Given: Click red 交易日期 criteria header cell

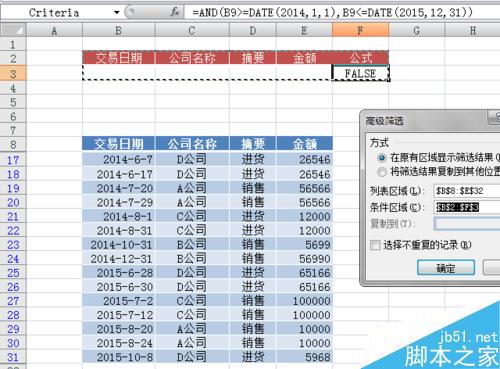Looking at the screenshot, I should click(x=119, y=58).
